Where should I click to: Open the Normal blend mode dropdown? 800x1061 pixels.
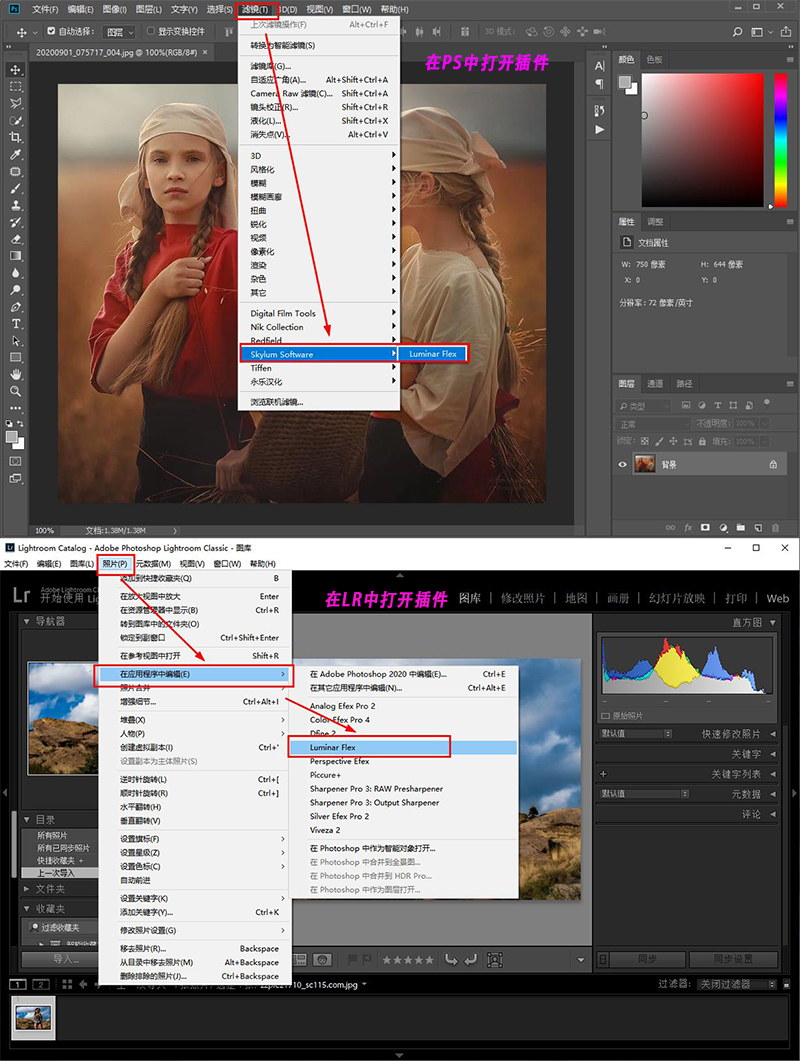tap(652, 424)
